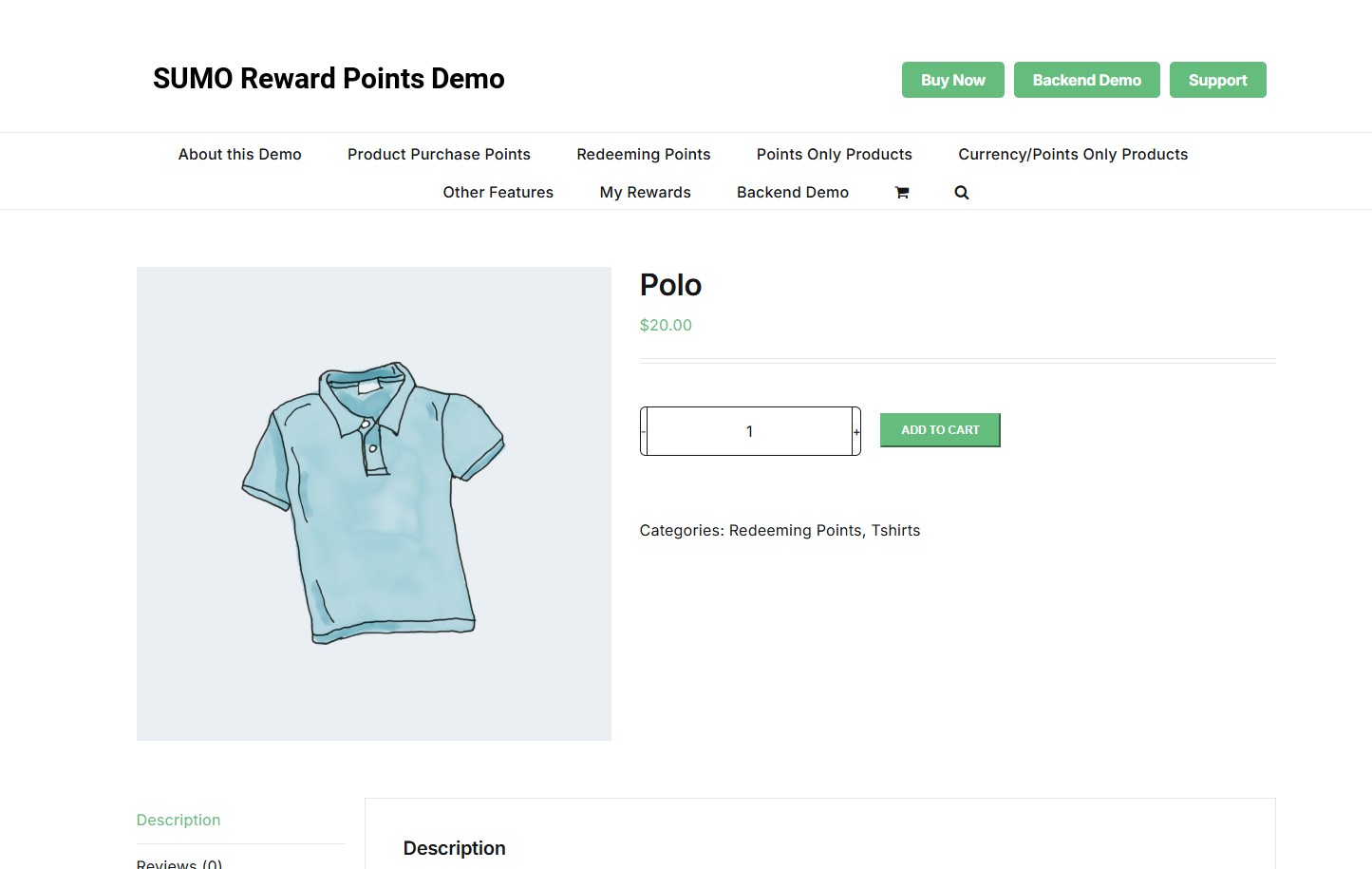Switch to the Reviews tab

(179, 862)
